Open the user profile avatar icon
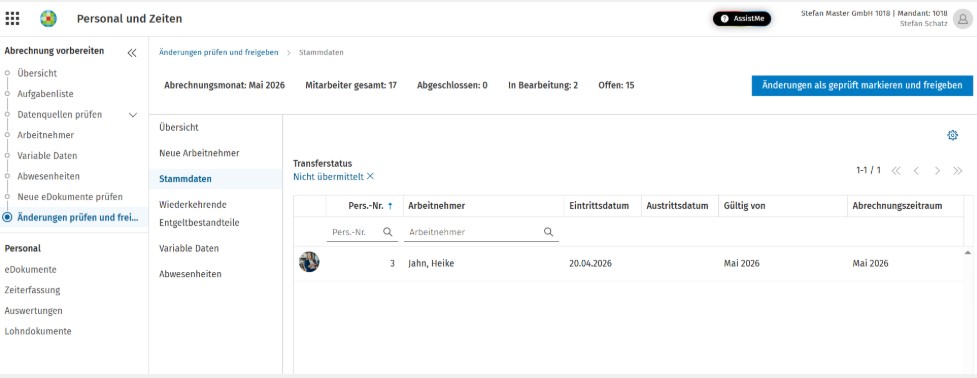The width and height of the screenshot is (977, 378). pos(962,19)
